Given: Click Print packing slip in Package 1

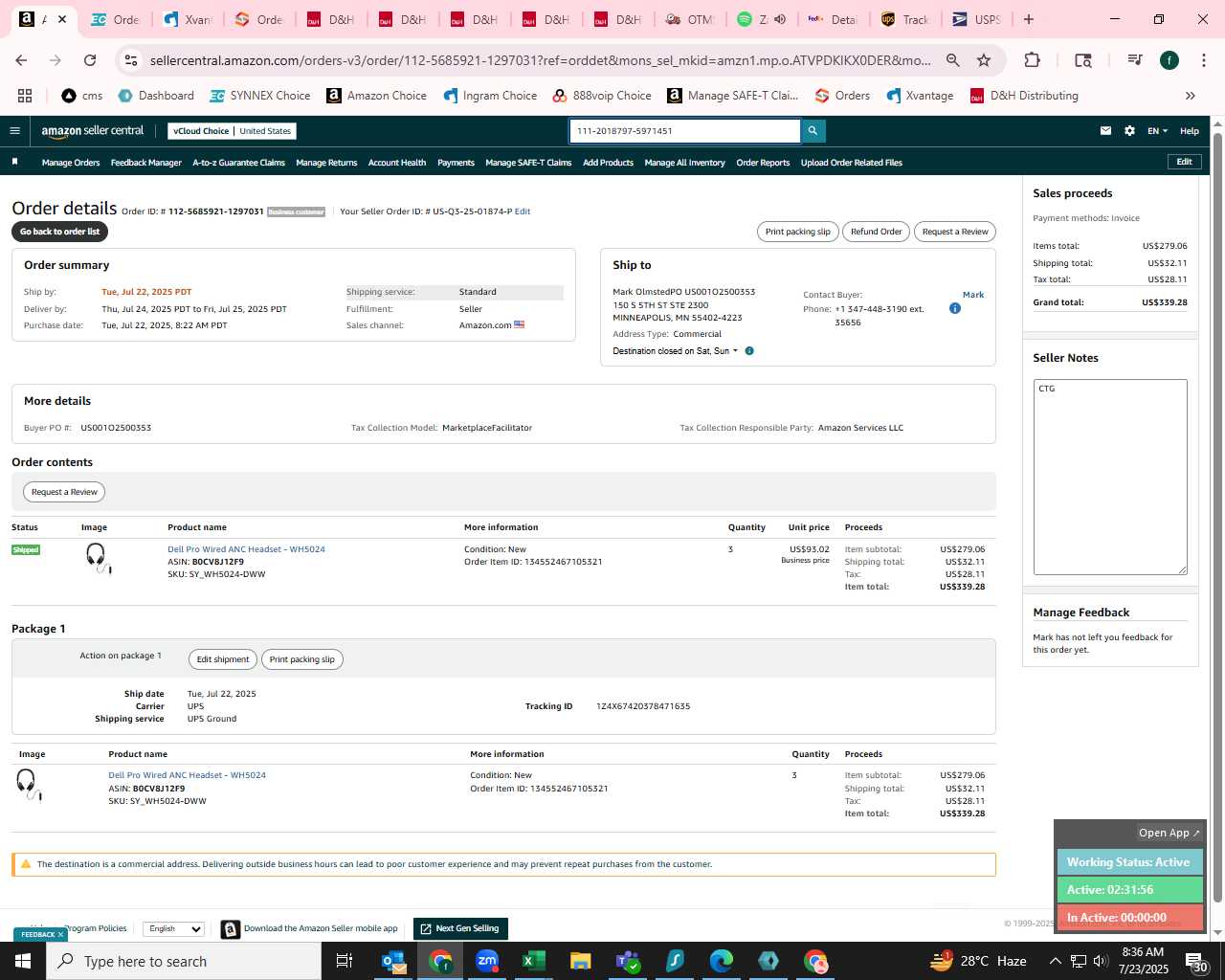Looking at the screenshot, I should (302, 659).
